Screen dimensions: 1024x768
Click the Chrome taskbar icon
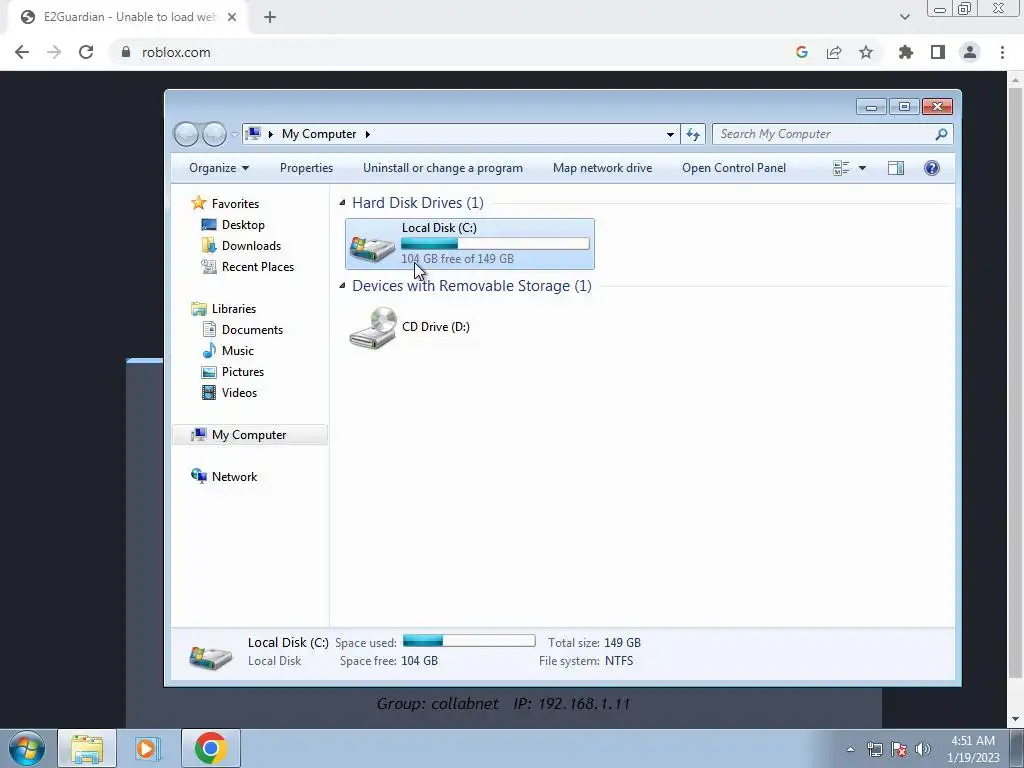pos(210,748)
